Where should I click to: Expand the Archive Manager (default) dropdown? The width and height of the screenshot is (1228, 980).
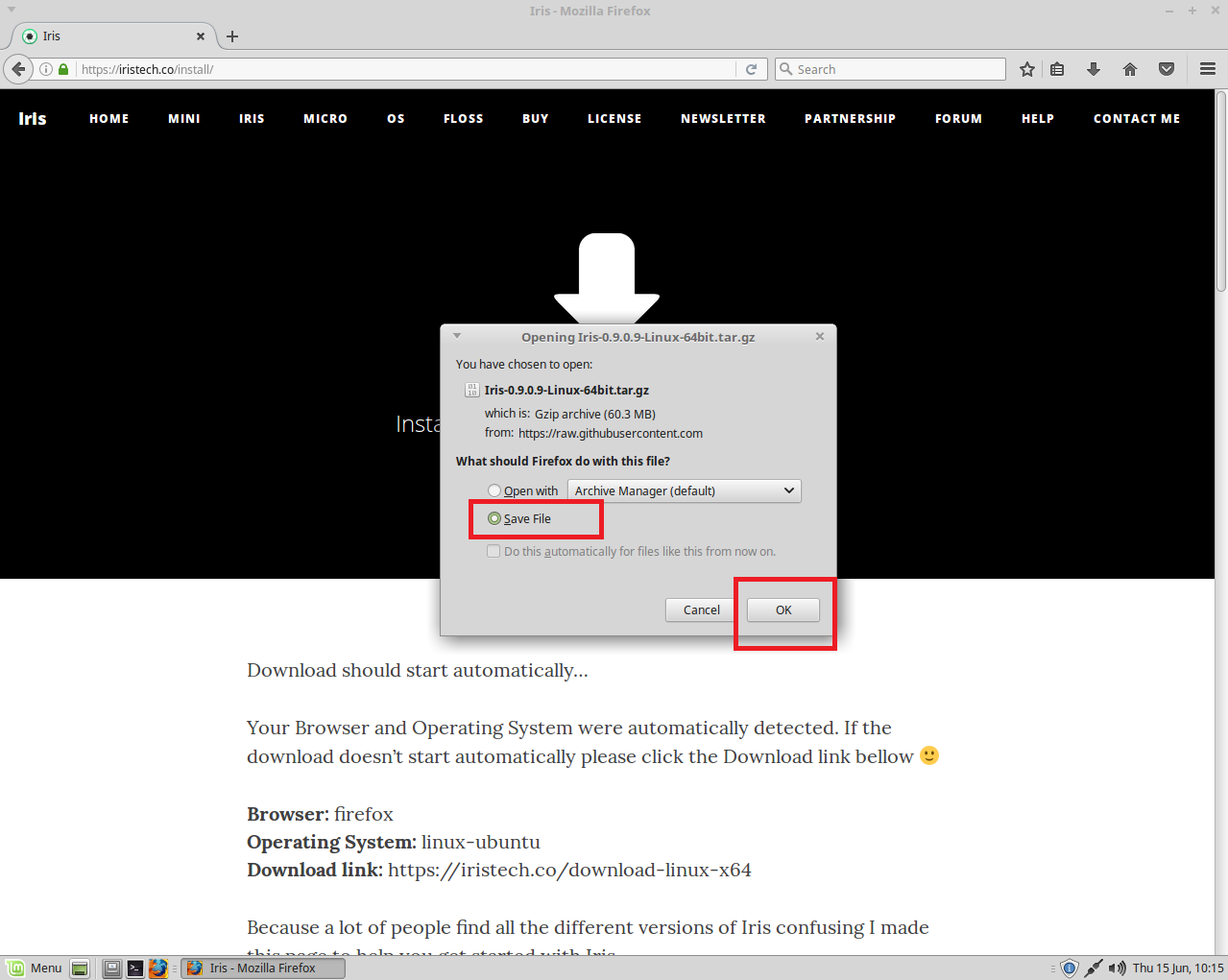coord(685,490)
